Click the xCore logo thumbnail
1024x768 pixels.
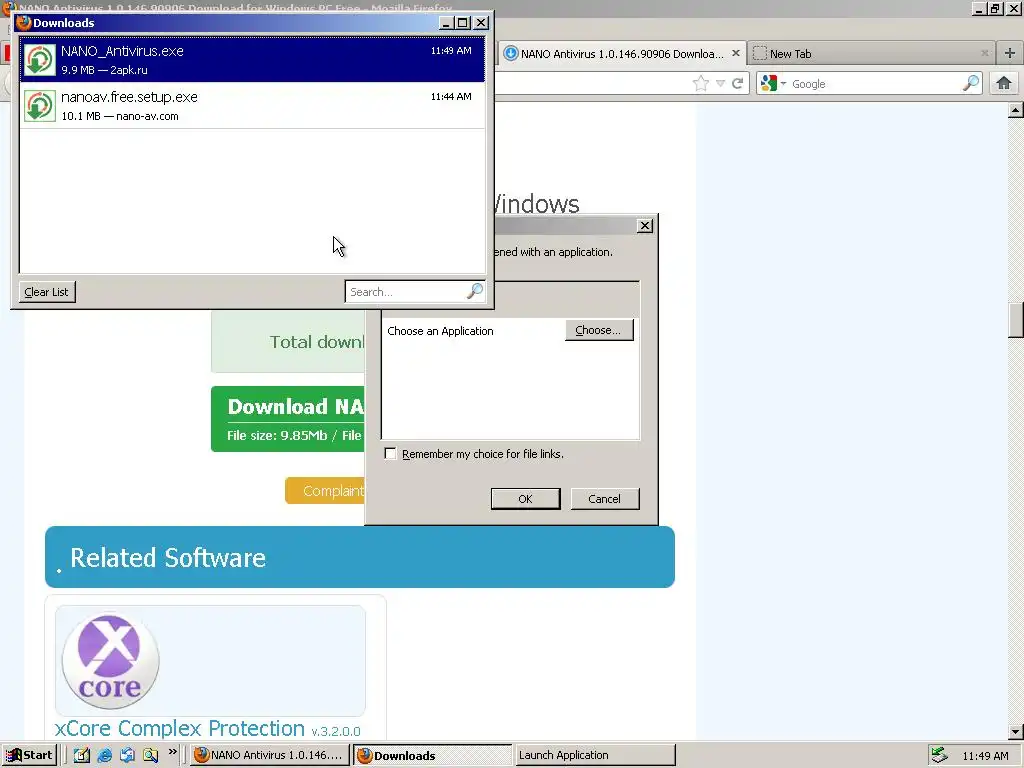click(110, 661)
